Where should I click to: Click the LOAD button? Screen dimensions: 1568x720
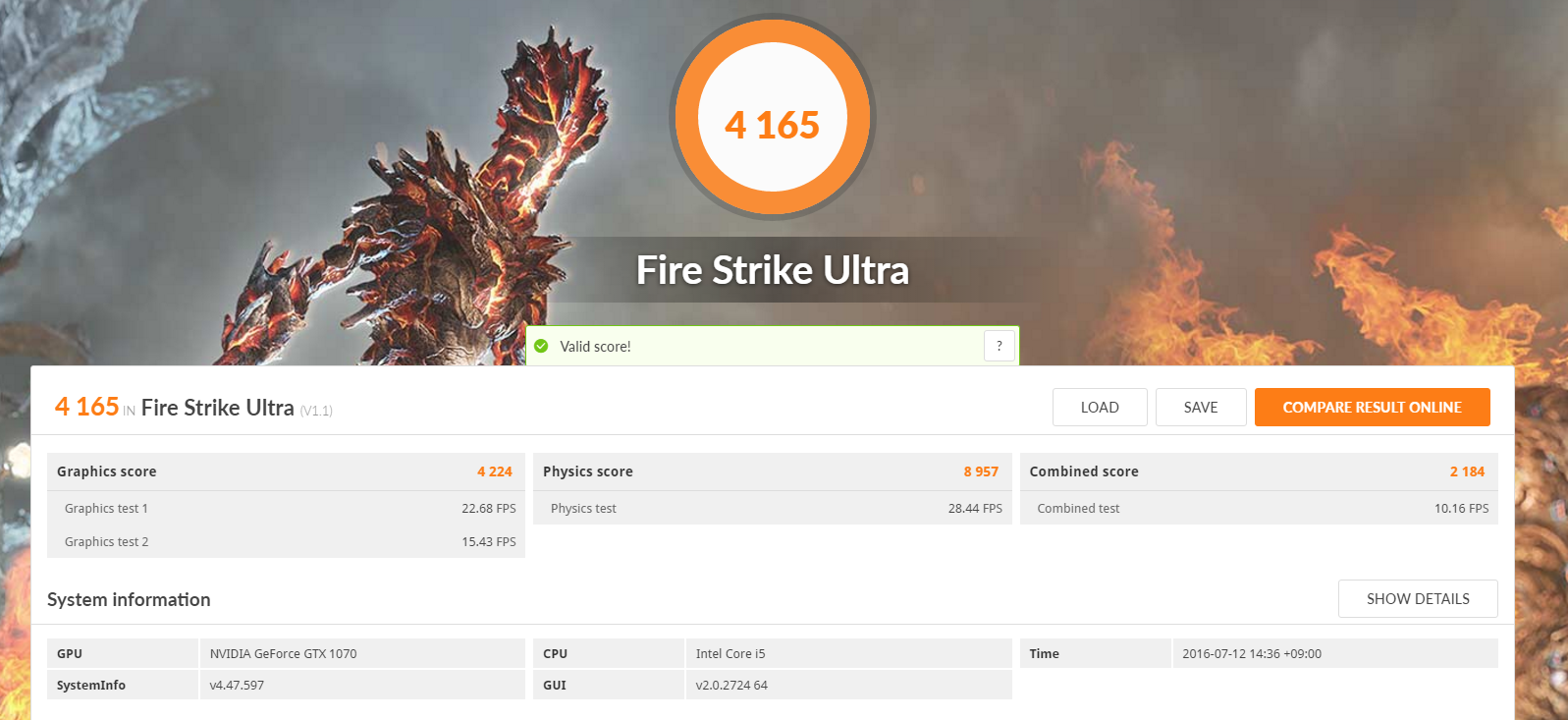point(1100,407)
